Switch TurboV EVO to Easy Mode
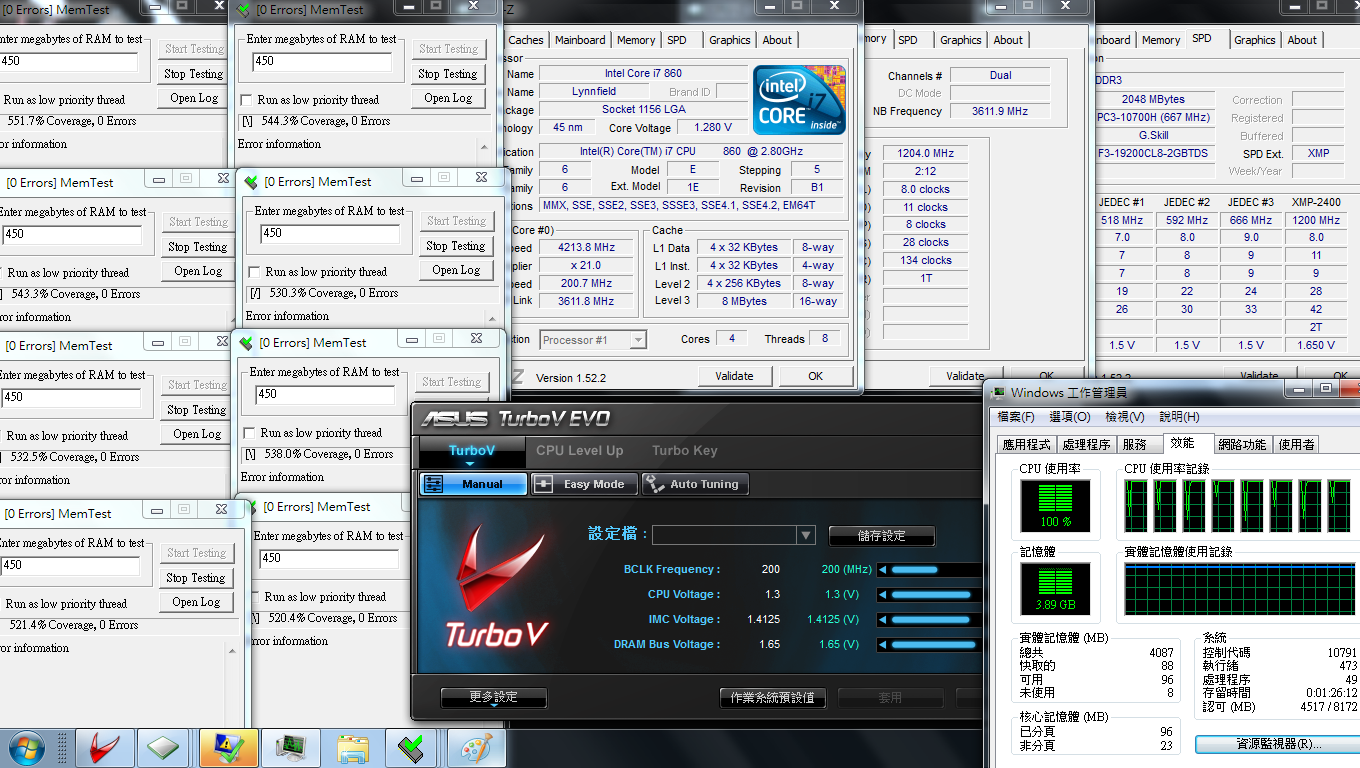 tap(582, 484)
